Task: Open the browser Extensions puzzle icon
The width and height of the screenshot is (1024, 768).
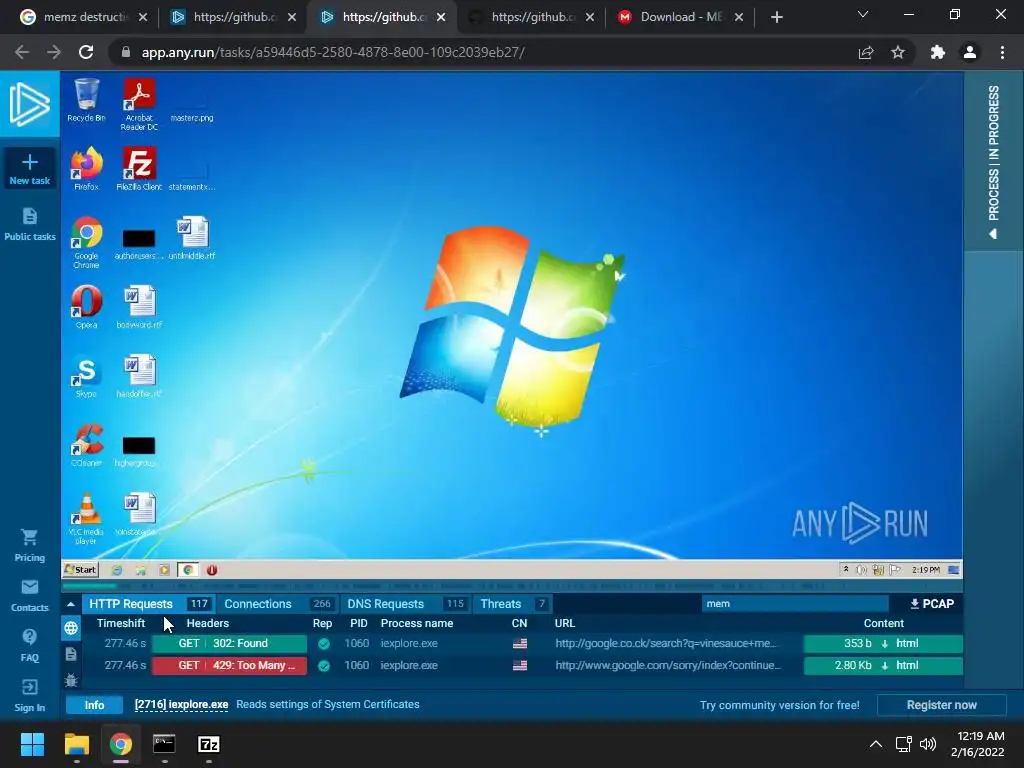Action: (x=938, y=52)
